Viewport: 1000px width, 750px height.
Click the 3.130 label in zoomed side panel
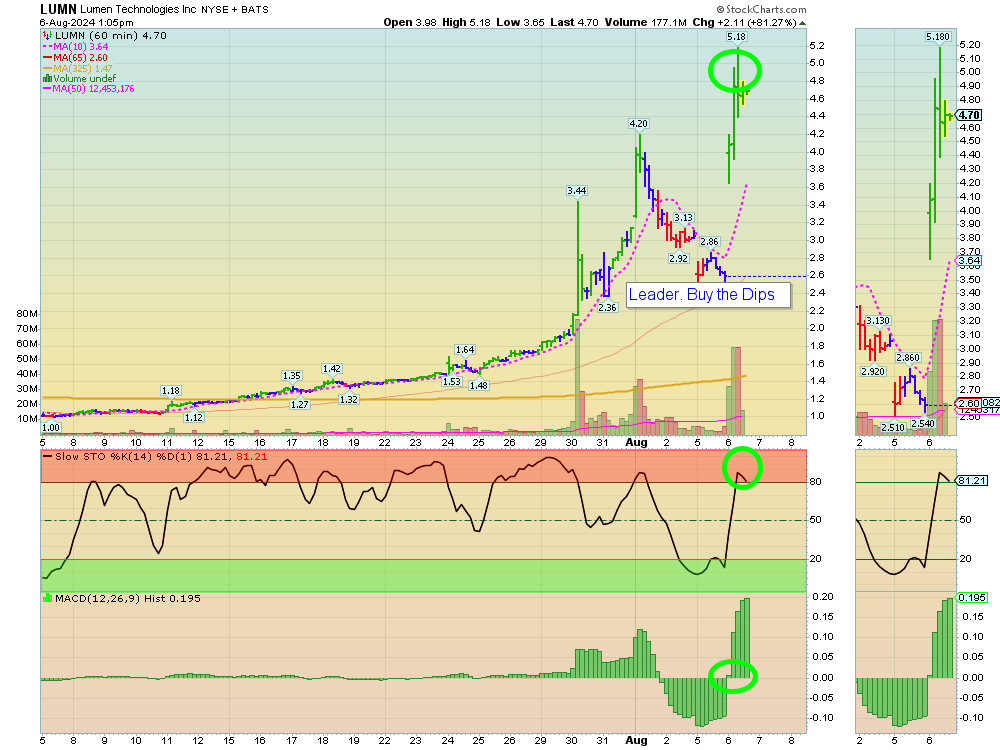tap(878, 321)
